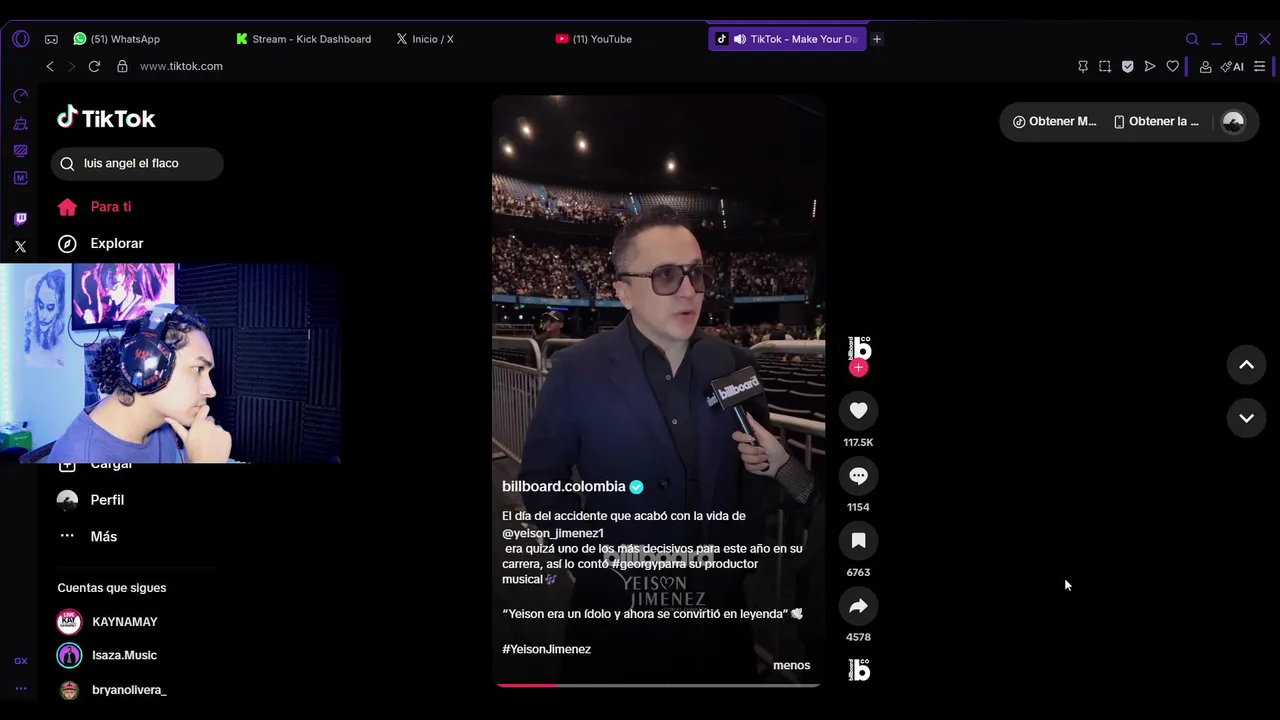Seek on the video progress bar
Viewport: 1280px width, 720px height.
click(658, 685)
